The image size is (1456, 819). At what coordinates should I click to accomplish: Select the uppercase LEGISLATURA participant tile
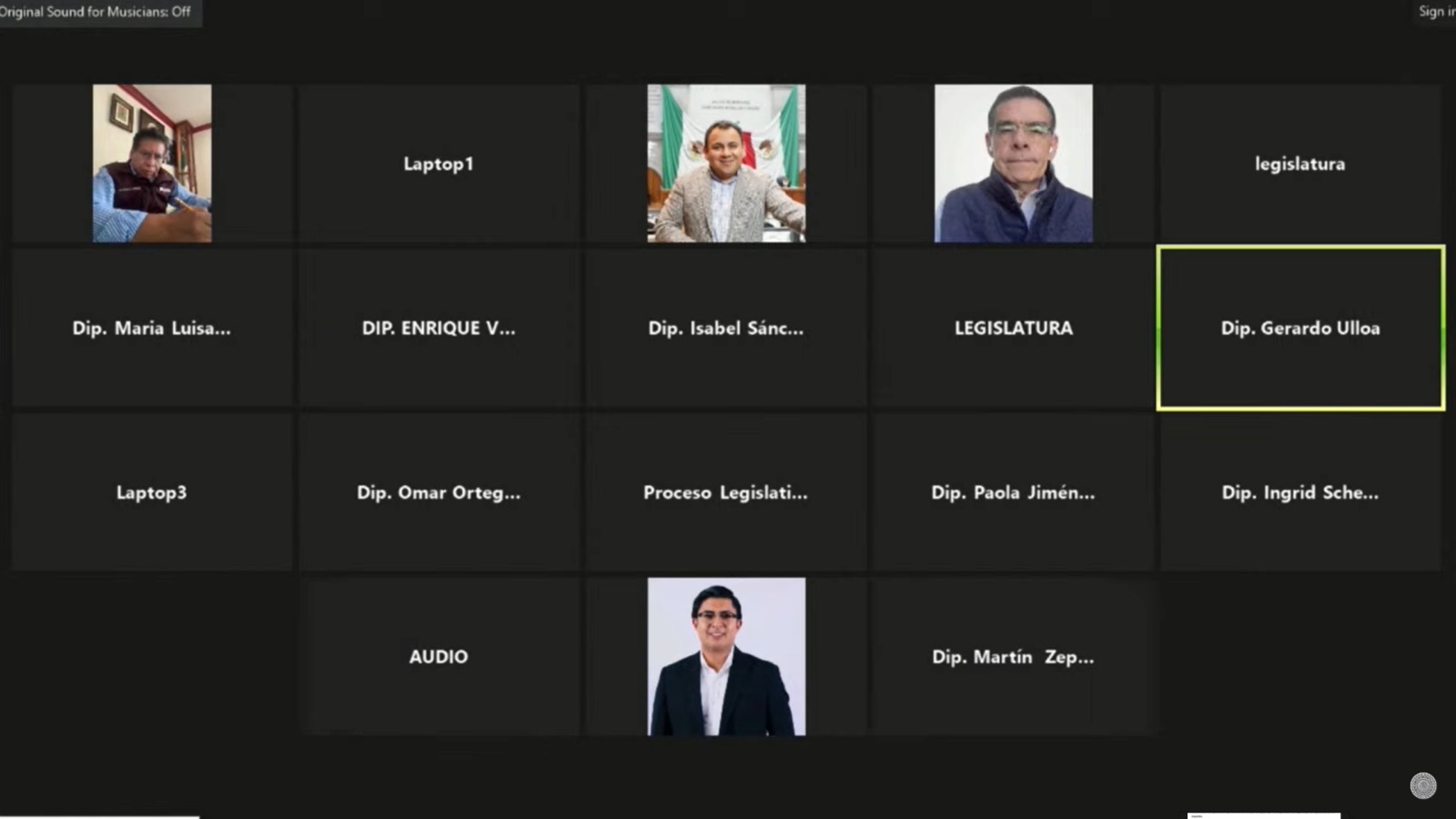tap(1013, 328)
